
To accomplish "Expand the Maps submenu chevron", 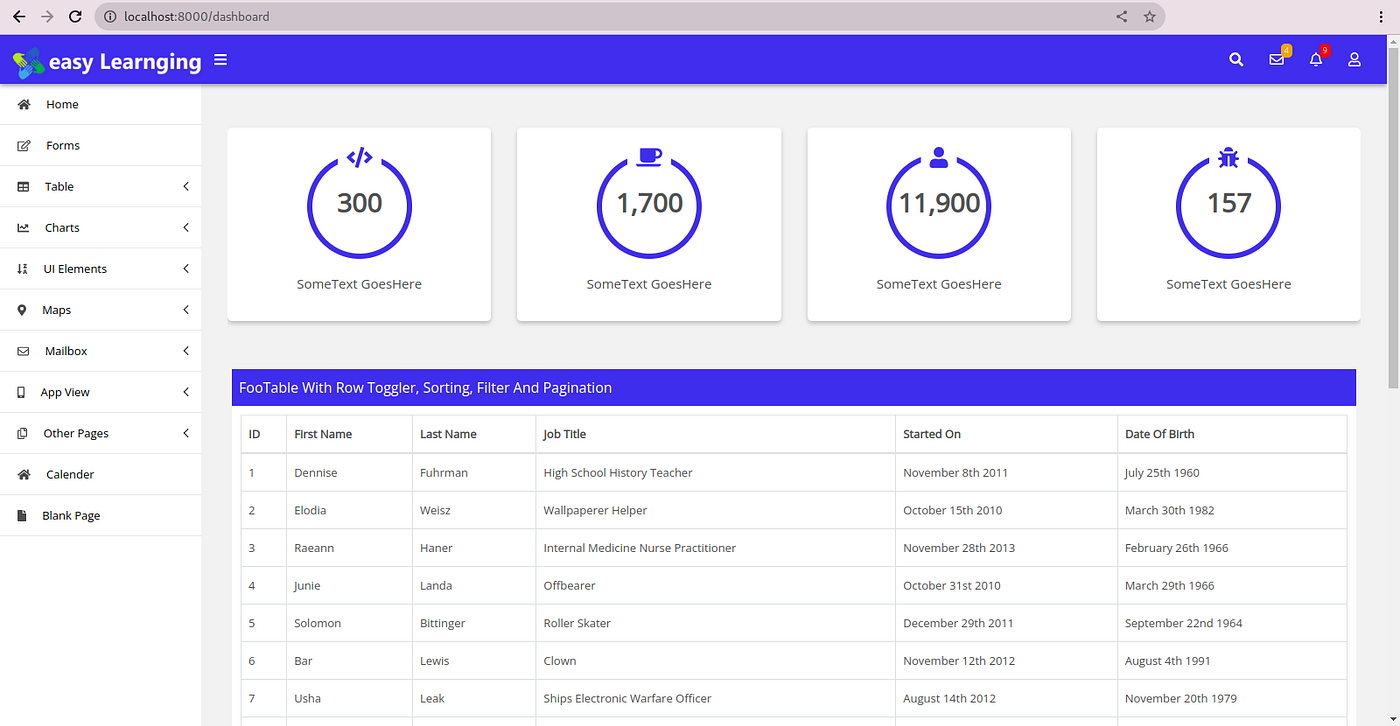I will (x=186, y=310).
